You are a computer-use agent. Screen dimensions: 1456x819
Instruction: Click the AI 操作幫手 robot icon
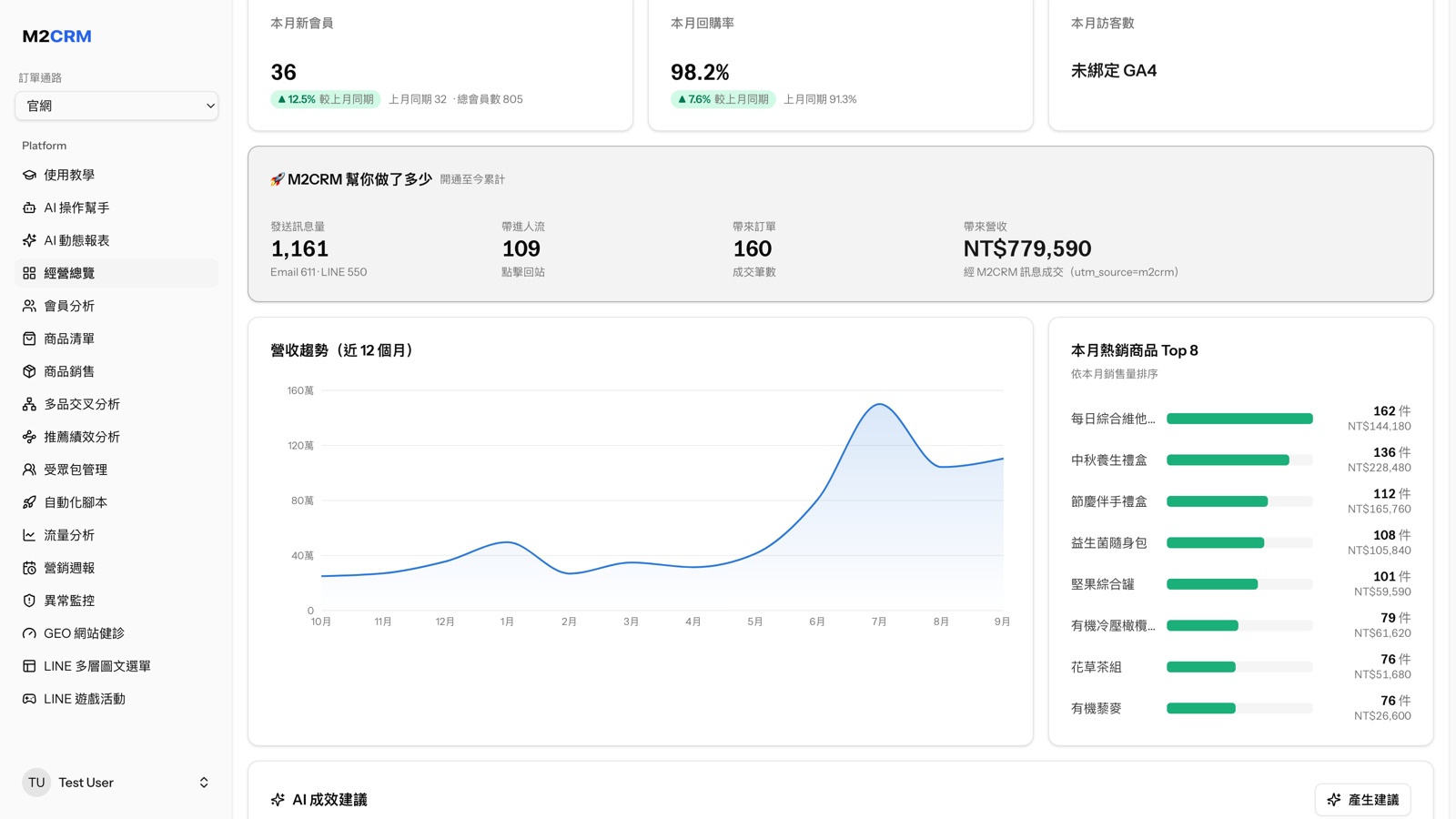(x=29, y=207)
